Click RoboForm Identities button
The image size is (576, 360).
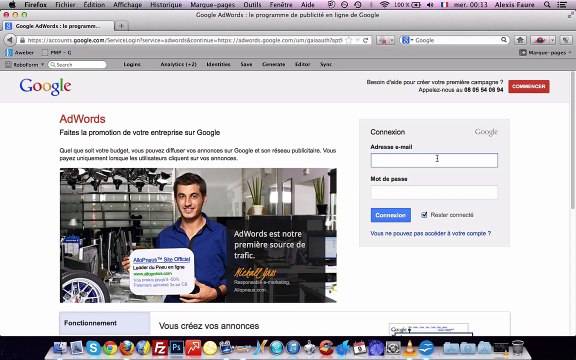(218, 64)
